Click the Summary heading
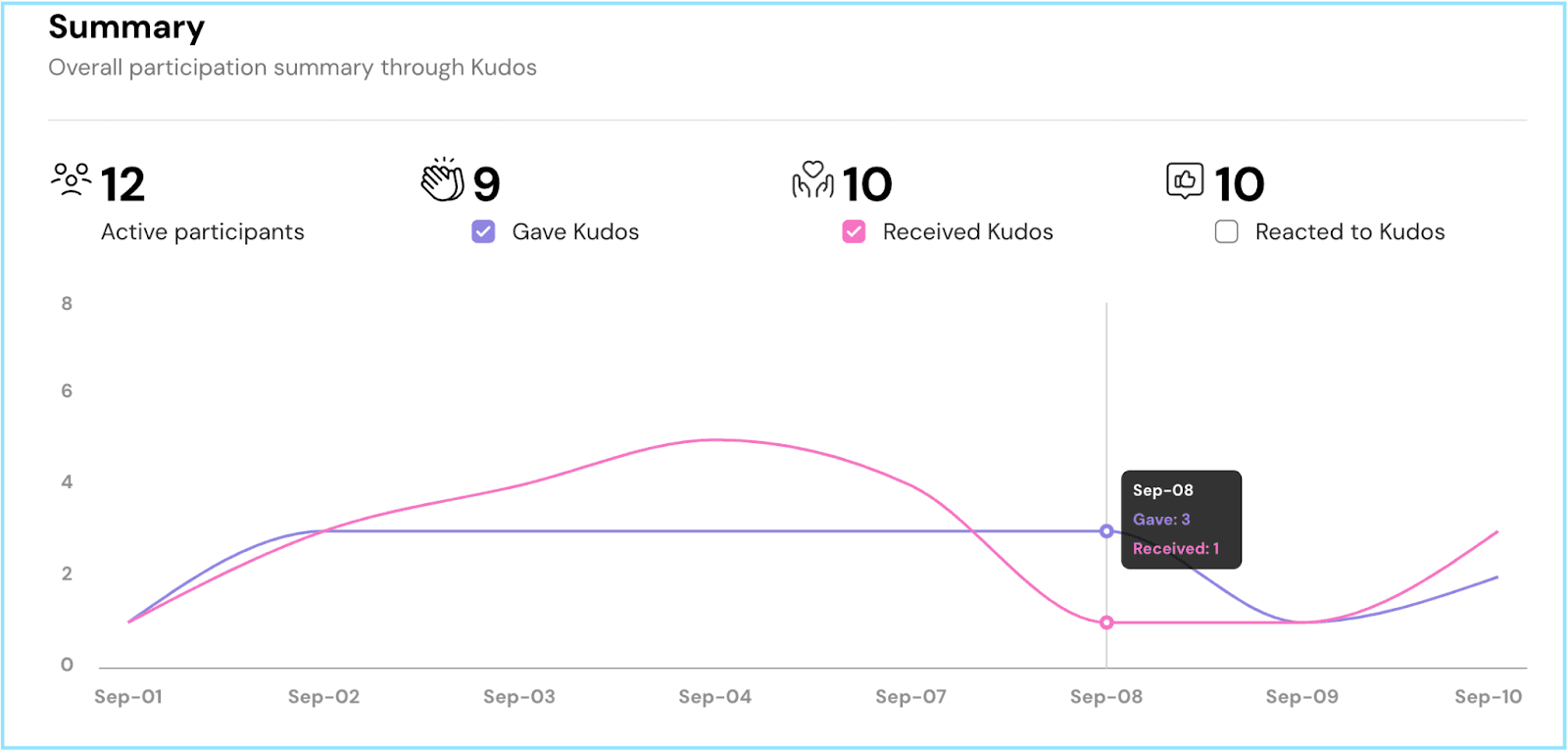 coord(126,27)
